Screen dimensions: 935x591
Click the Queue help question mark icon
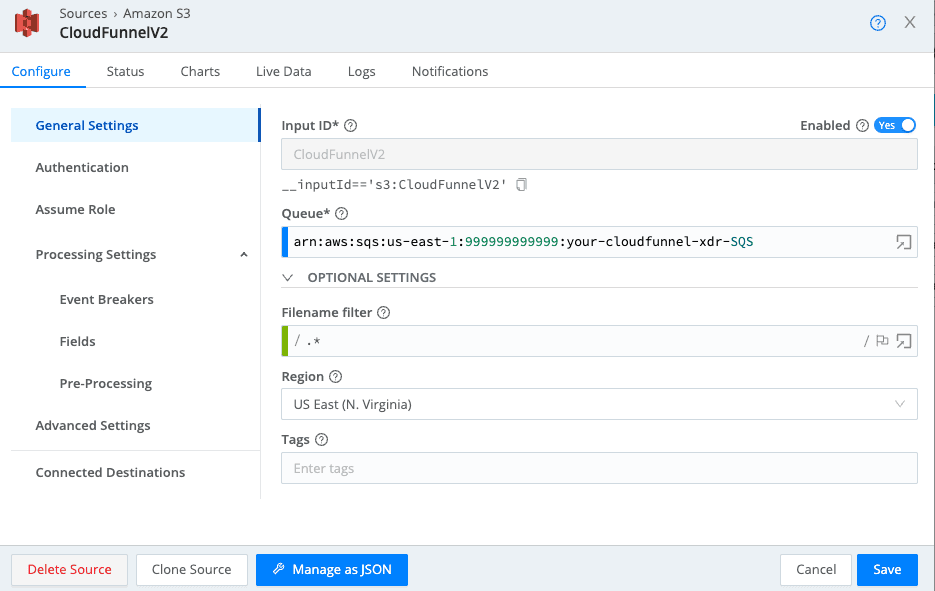click(x=340, y=213)
